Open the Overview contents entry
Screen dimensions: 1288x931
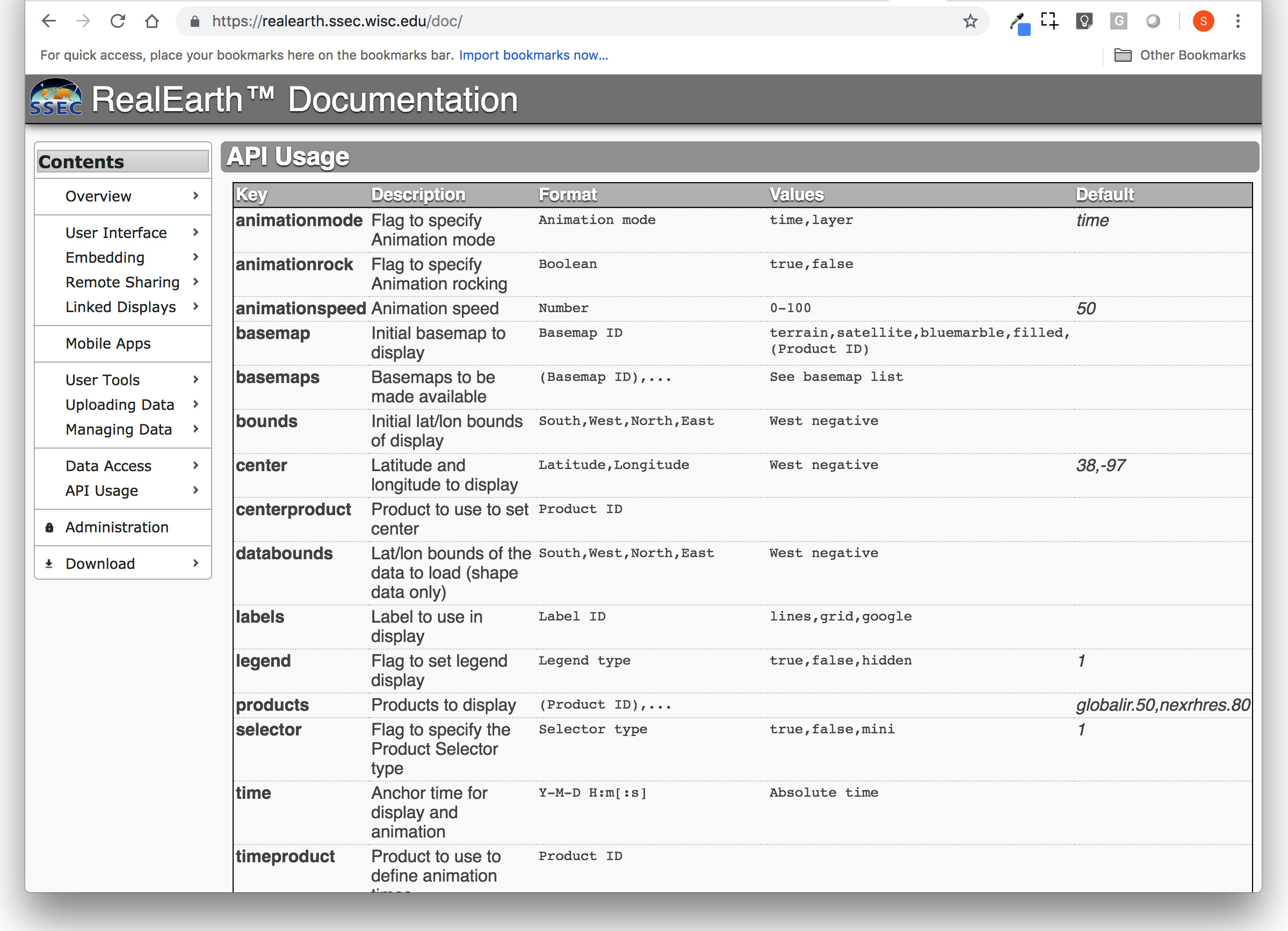click(x=98, y=197)
